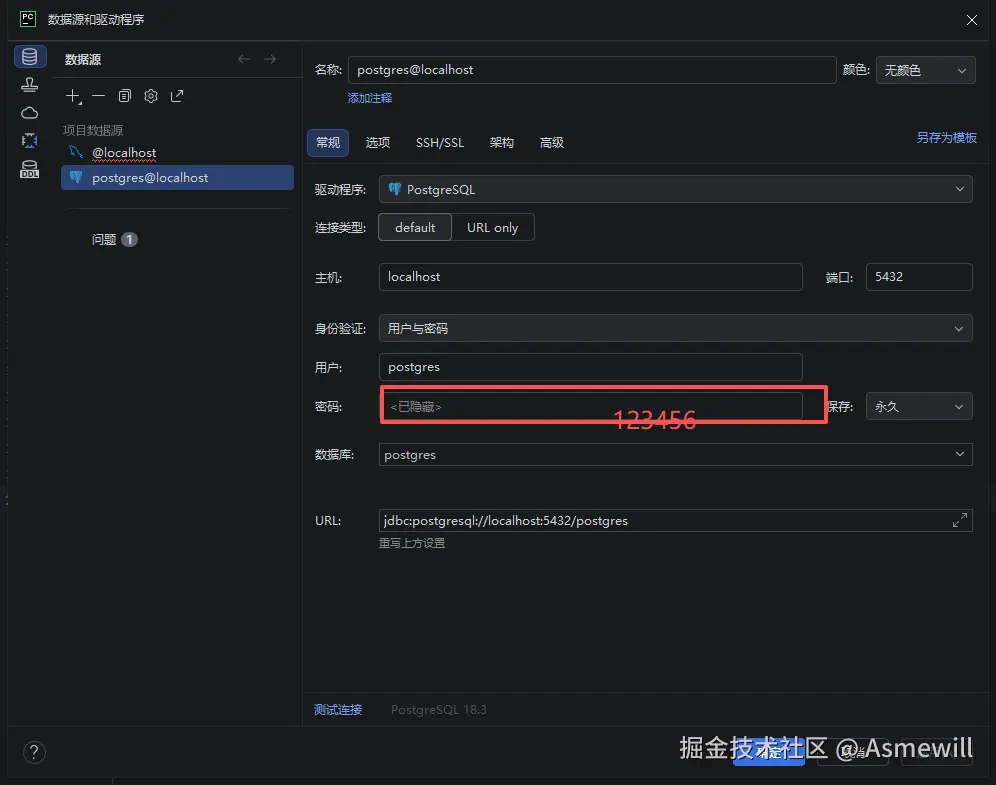996x785 pixels.
Task: Switch to the 架构 tab
Action: (501, 143)
